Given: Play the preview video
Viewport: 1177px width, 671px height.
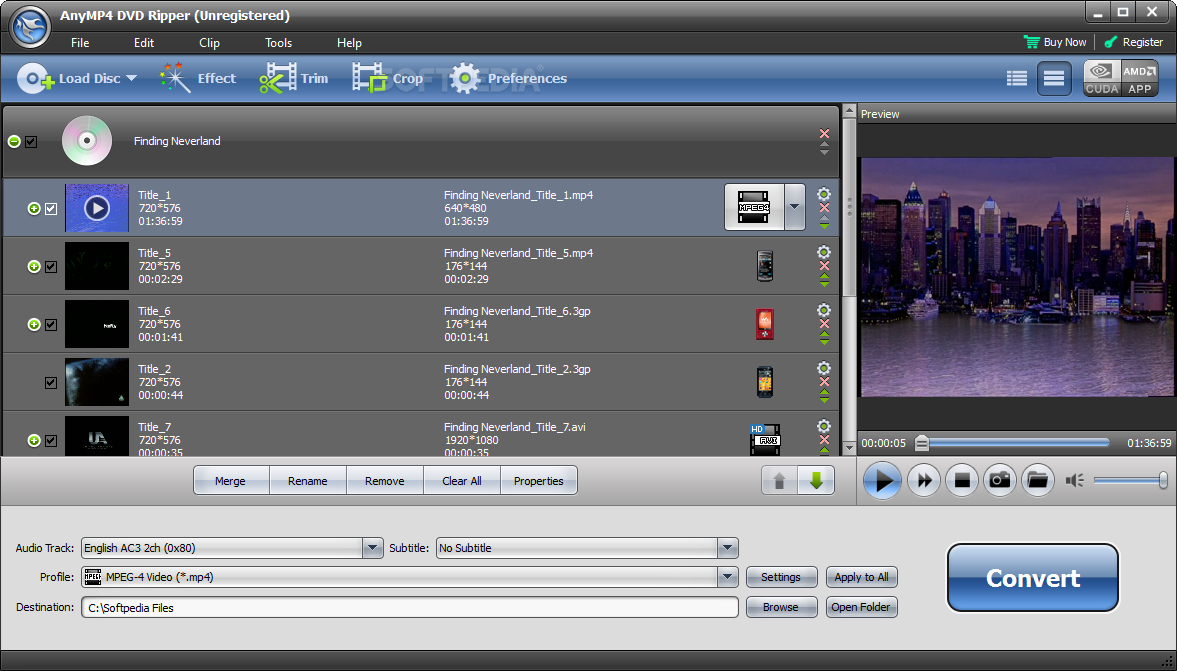Looking at the screenshot, I should click(882, 480).
